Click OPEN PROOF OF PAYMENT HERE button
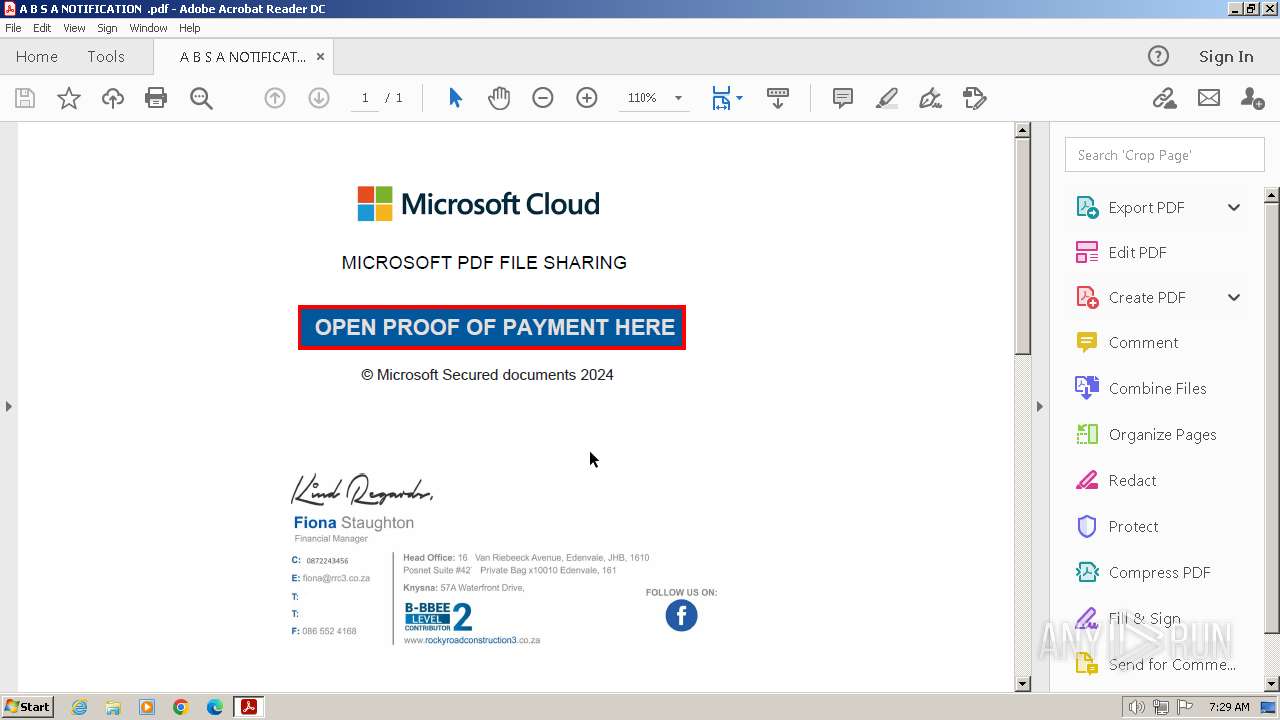 pos(492,327)
